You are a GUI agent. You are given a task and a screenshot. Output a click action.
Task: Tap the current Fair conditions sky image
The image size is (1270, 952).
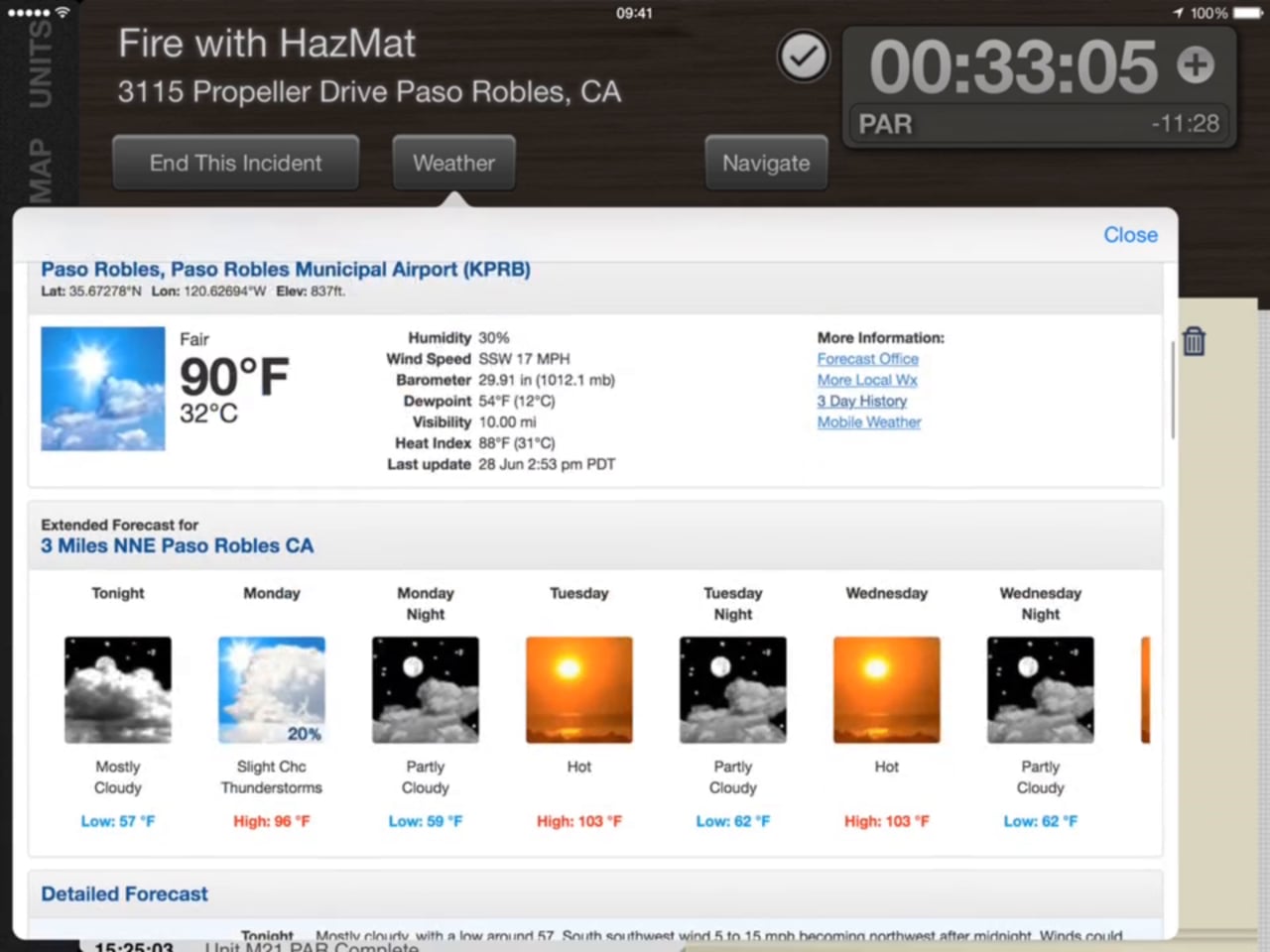[103, 389]
